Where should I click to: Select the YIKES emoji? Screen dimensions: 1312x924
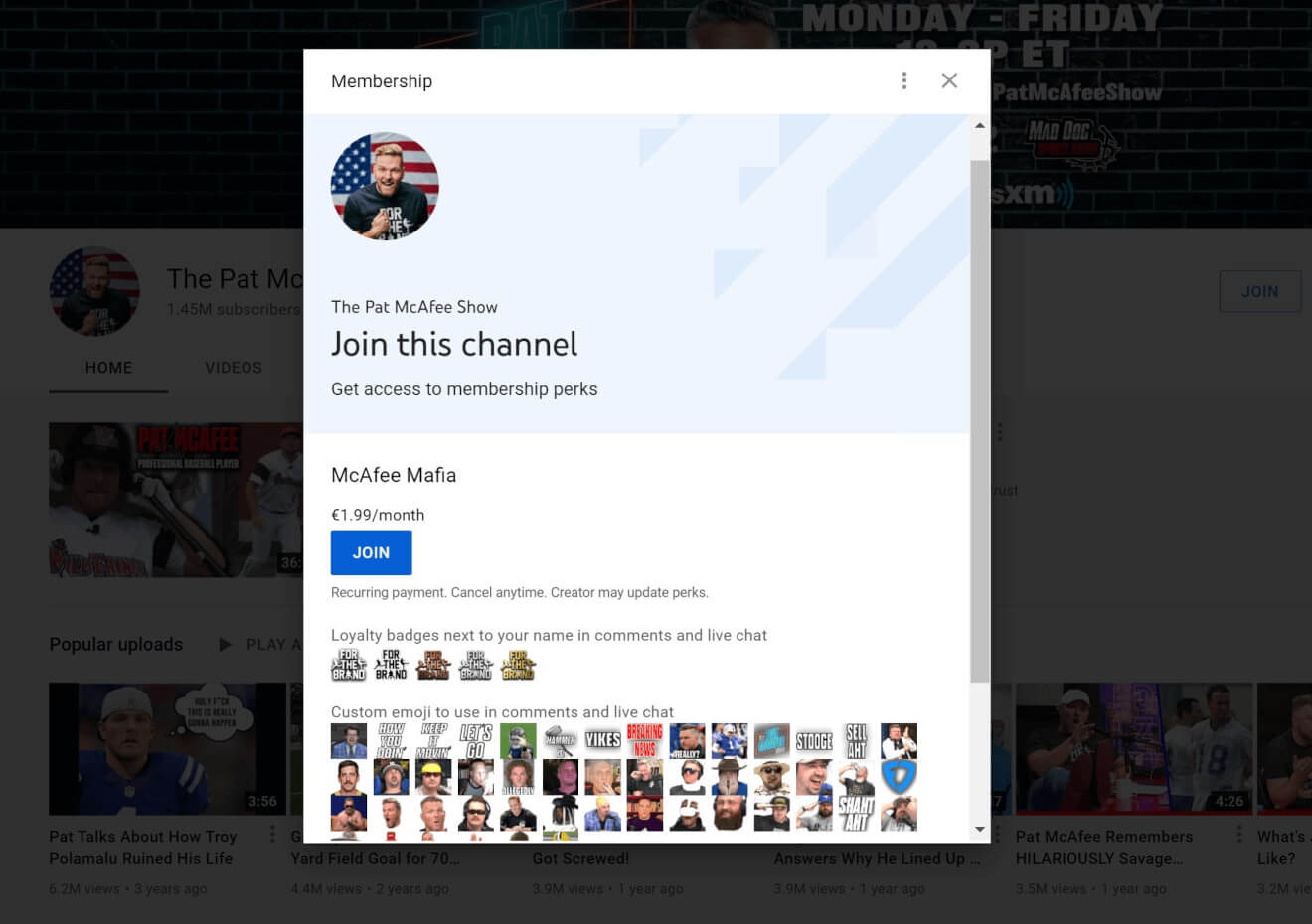[x=602, y=741]
